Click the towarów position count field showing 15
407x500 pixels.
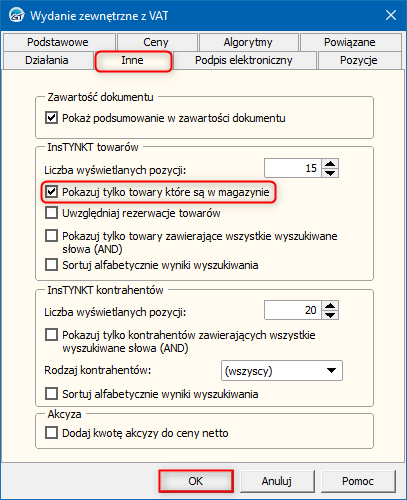coord(293,168)
